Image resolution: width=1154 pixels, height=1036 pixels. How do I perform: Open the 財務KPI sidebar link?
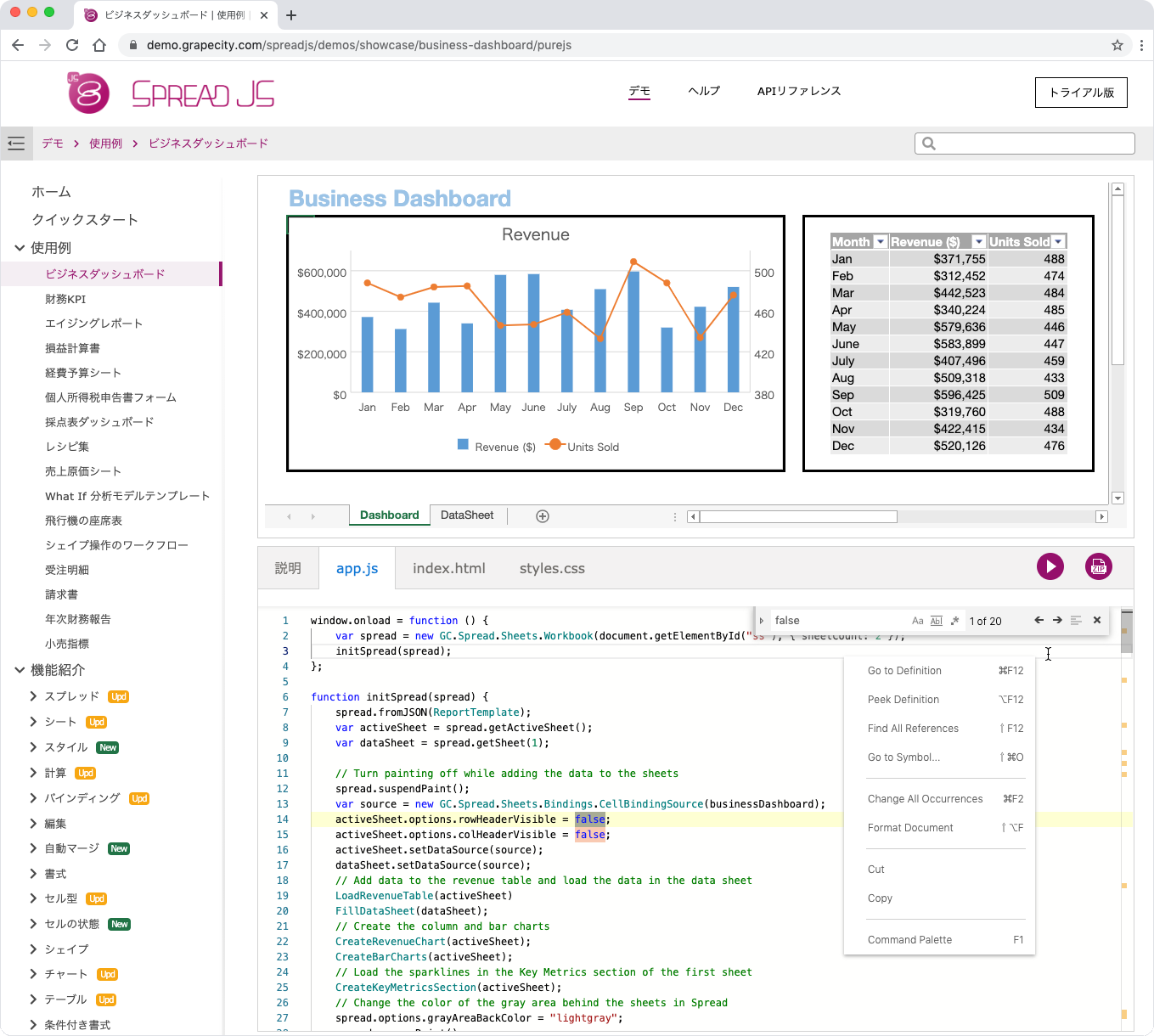point(65,299)
